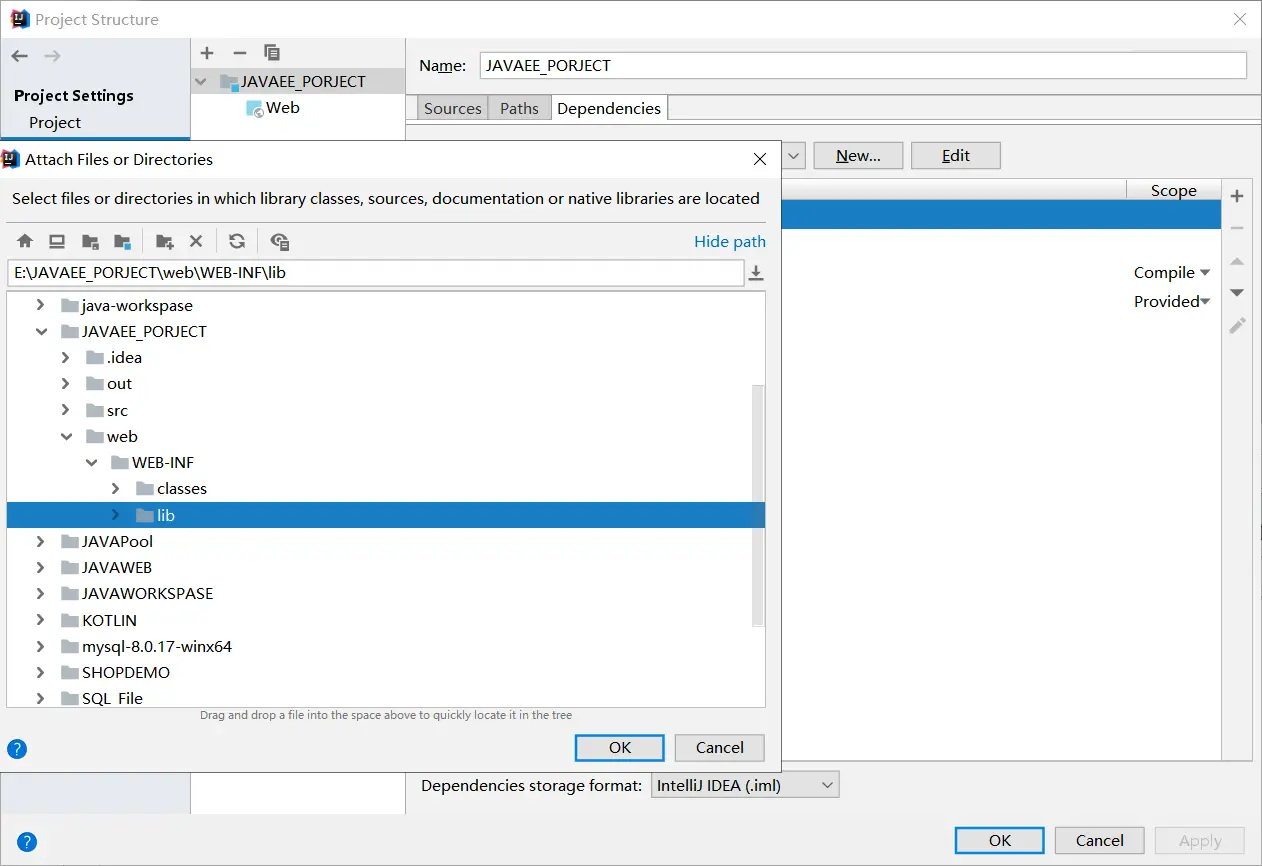The image size is (1262, 866).
Task: Expand the java-workspase folder
Action: click(40, 305)
